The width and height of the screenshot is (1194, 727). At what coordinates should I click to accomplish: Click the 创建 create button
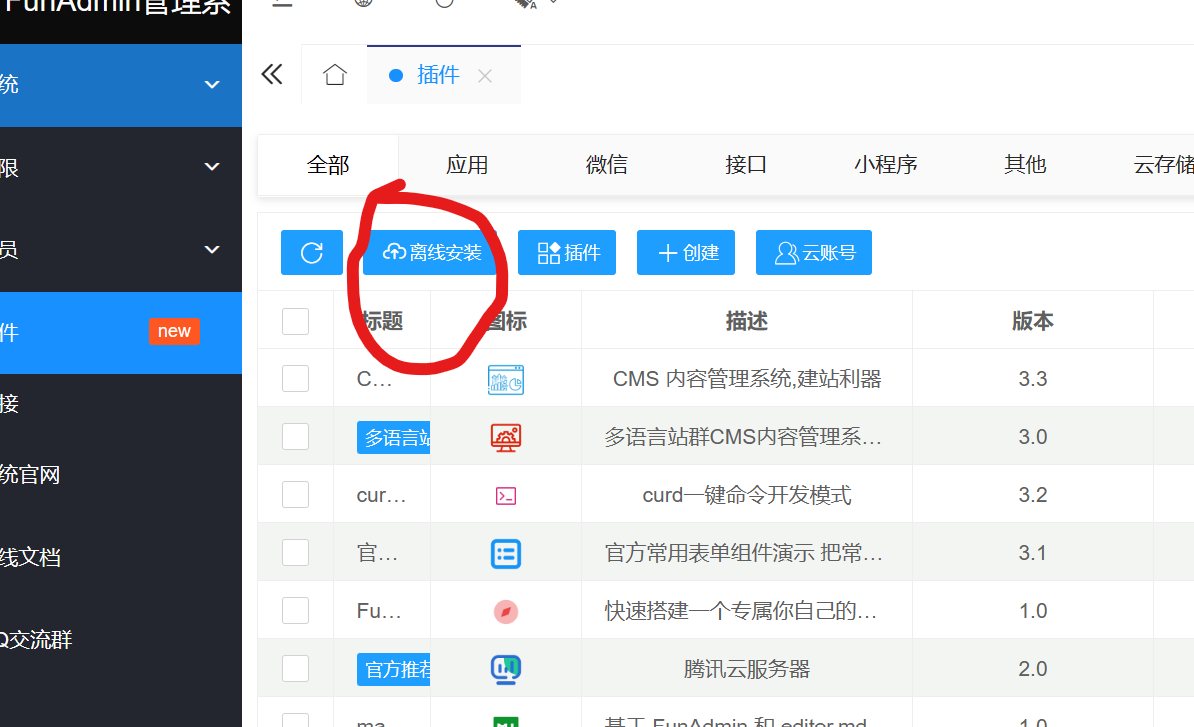(x=686, y=252)
